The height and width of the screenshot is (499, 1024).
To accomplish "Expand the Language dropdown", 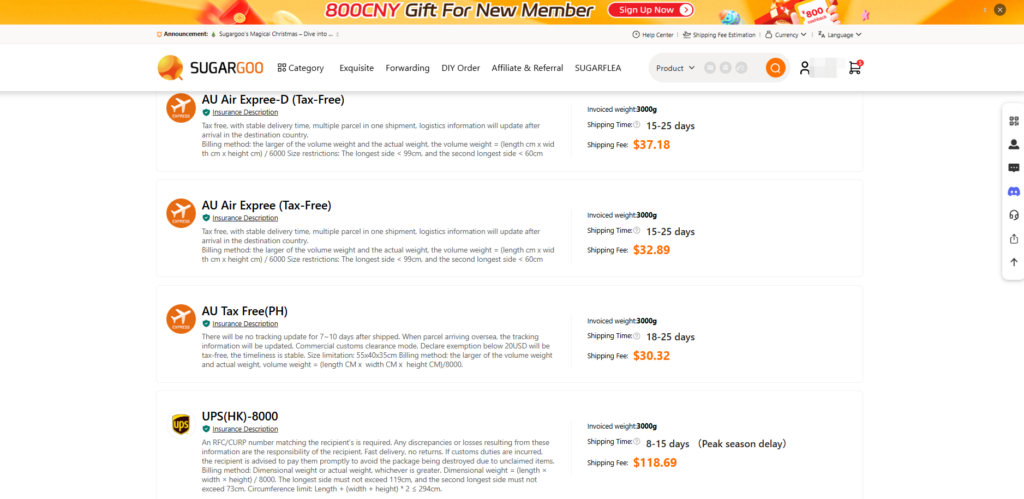I will 839,35.
